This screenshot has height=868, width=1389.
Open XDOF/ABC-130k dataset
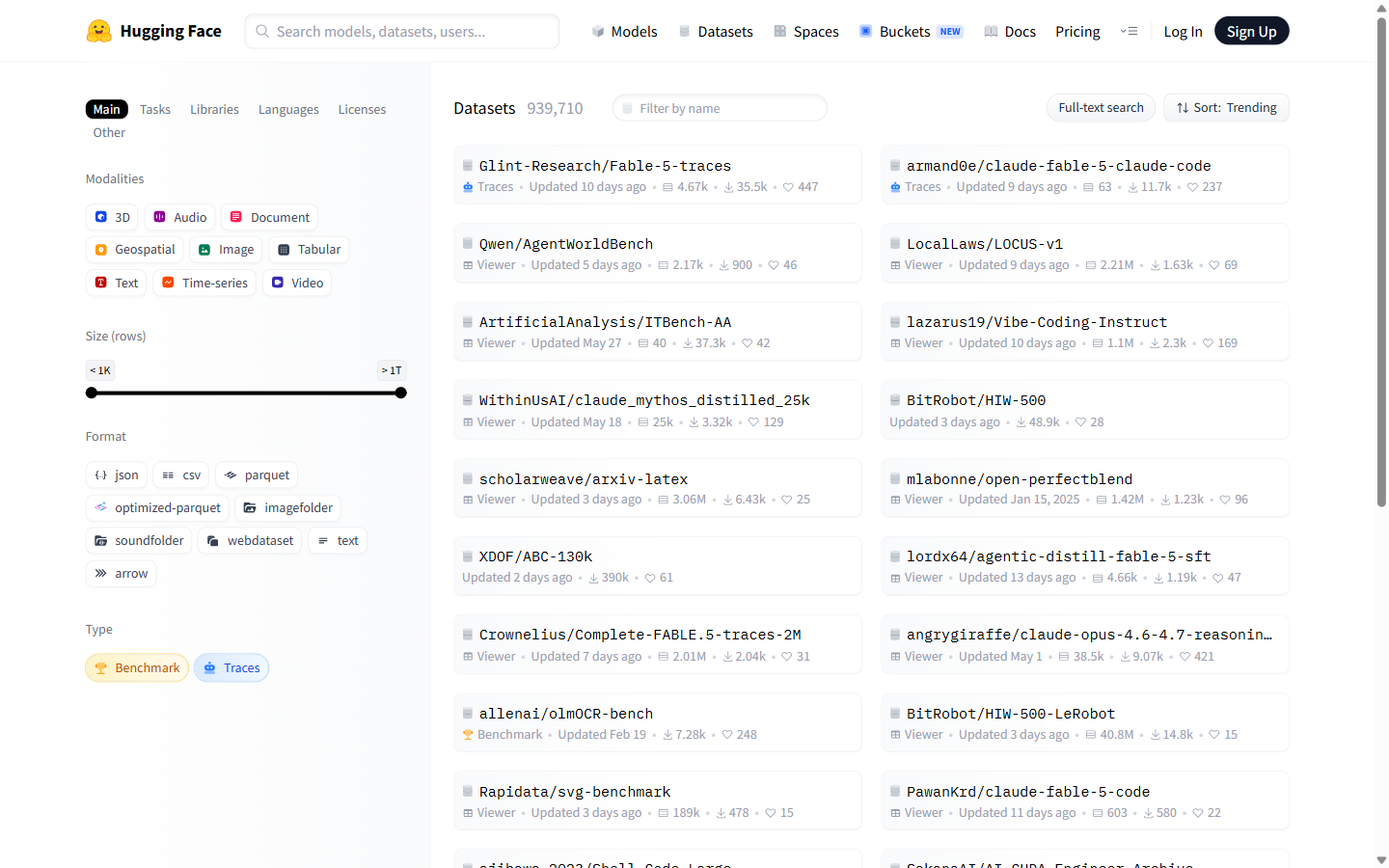click(658, 566)
